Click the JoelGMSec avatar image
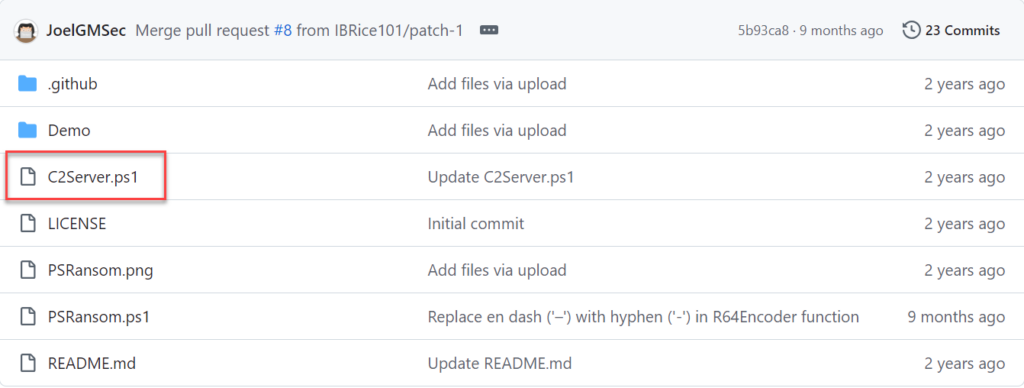This screenshot has width=1024, height=388. (x=26, y=31)
